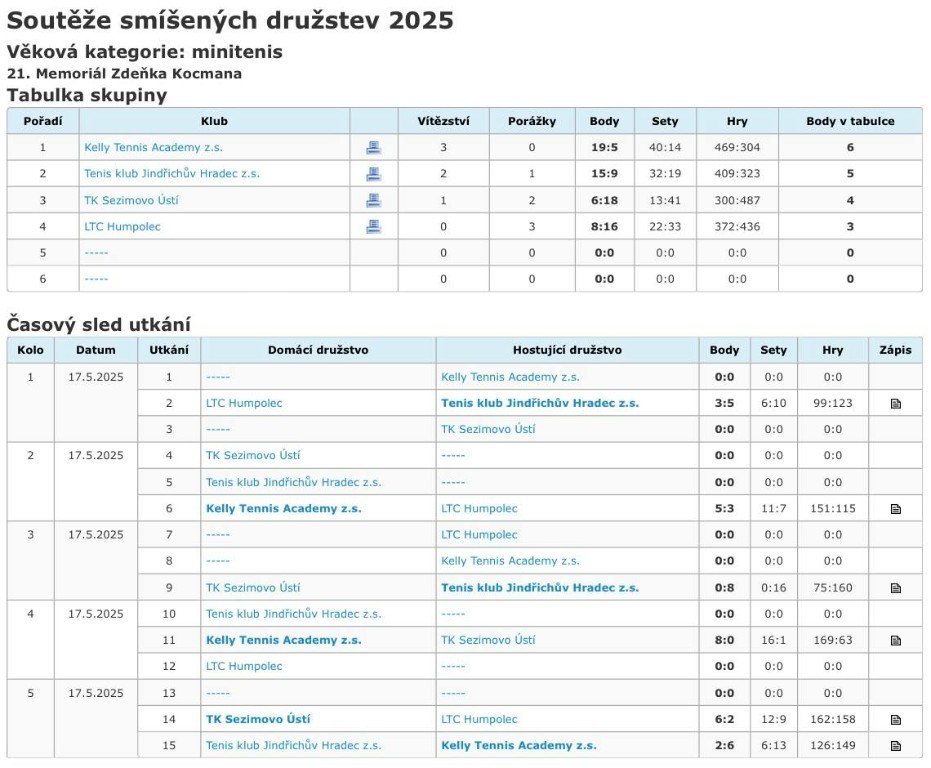The width and height of the screenshot is (931, 768).
Task: Click the Body v tabulce column header
Action: (x=850, y=121)
